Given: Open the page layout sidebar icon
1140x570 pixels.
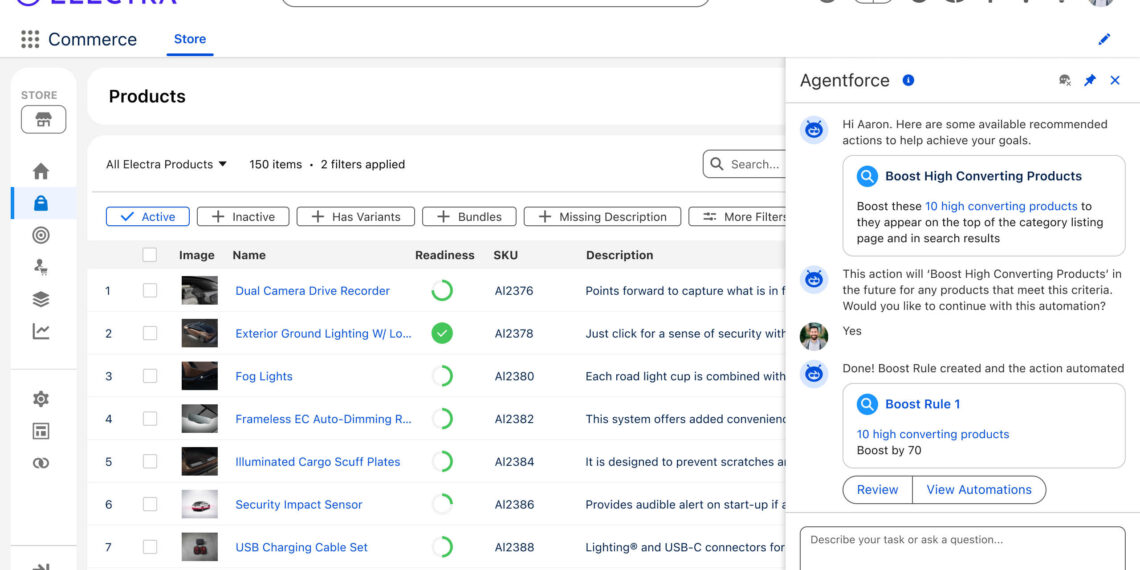Looking at the screenshot, I should [41, 431].
